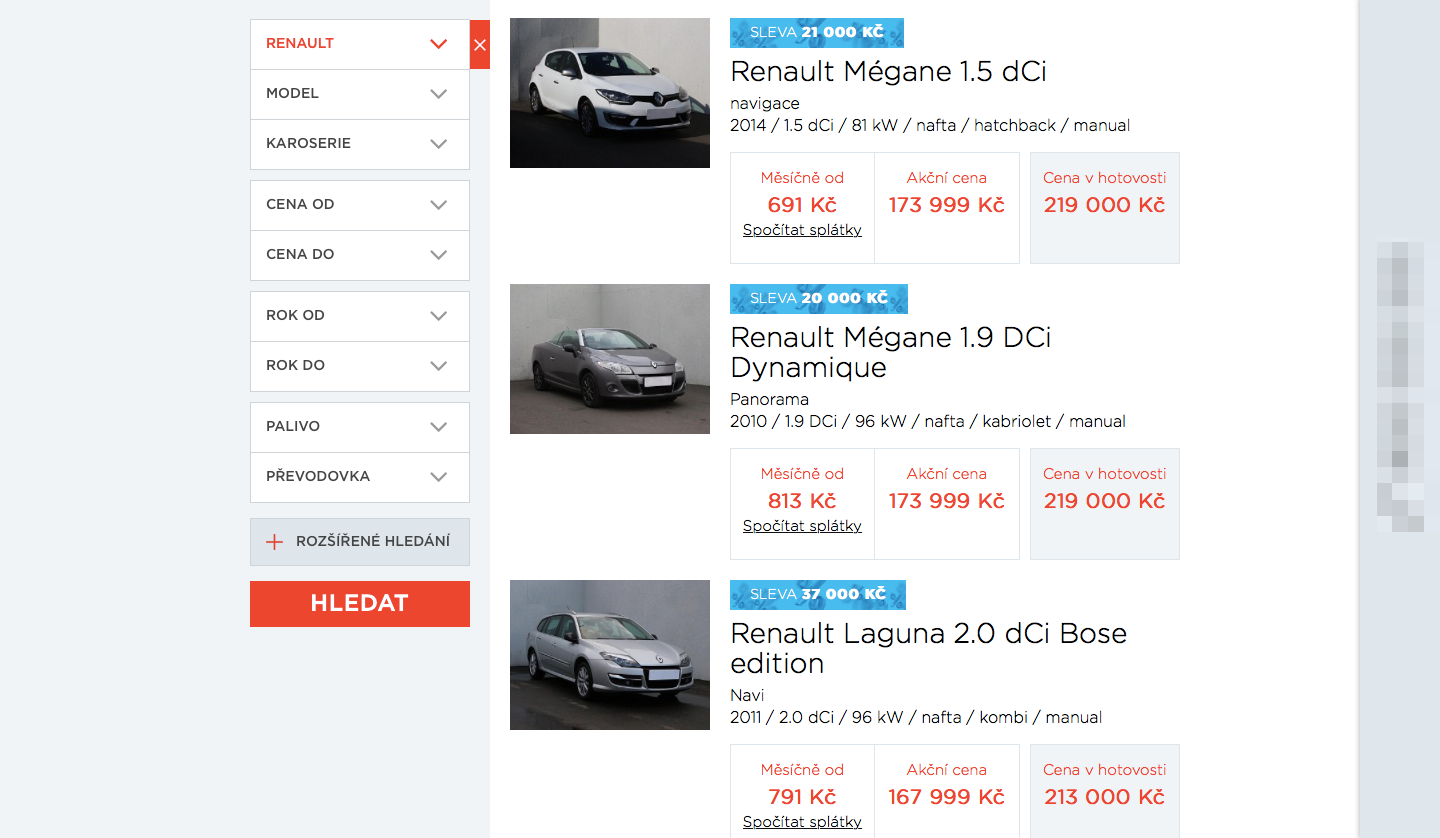Open the Renault brand dropdown

pos(360,44)
